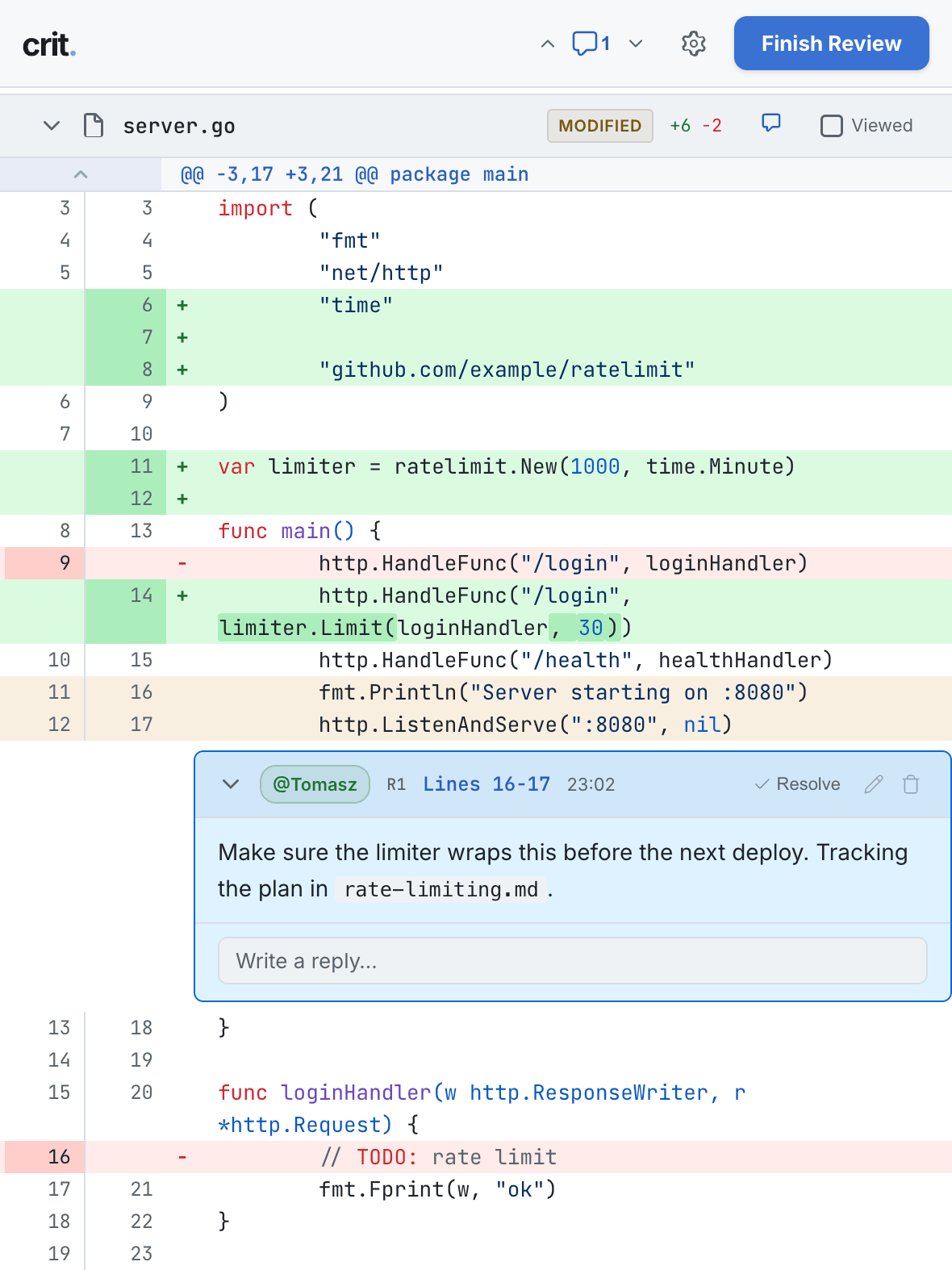Open settings gear
This screenshot has width=952, height=1270.
click(x=694, y=44)
